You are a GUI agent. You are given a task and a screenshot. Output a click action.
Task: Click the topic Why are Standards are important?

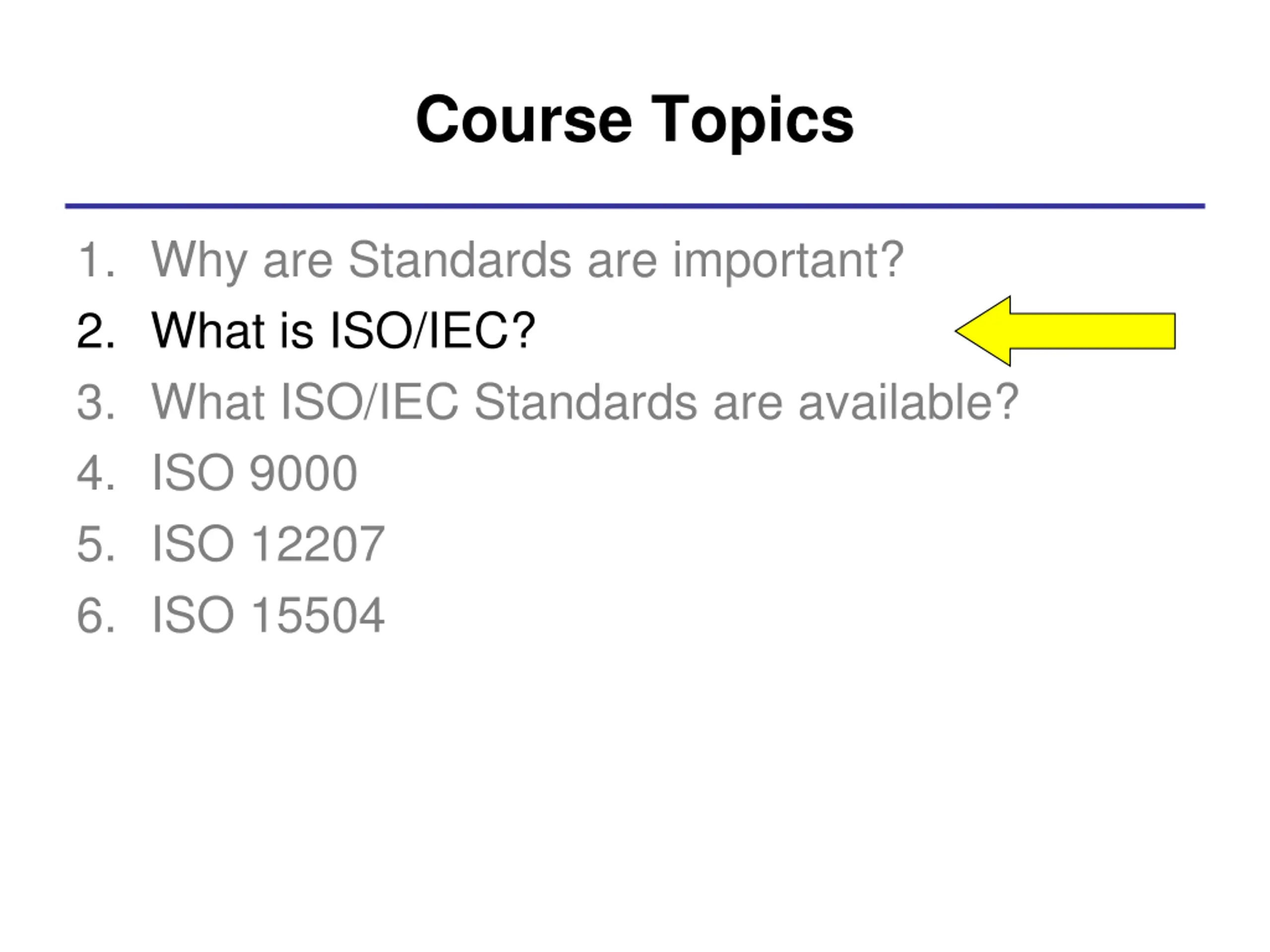(x=528, y=261)
